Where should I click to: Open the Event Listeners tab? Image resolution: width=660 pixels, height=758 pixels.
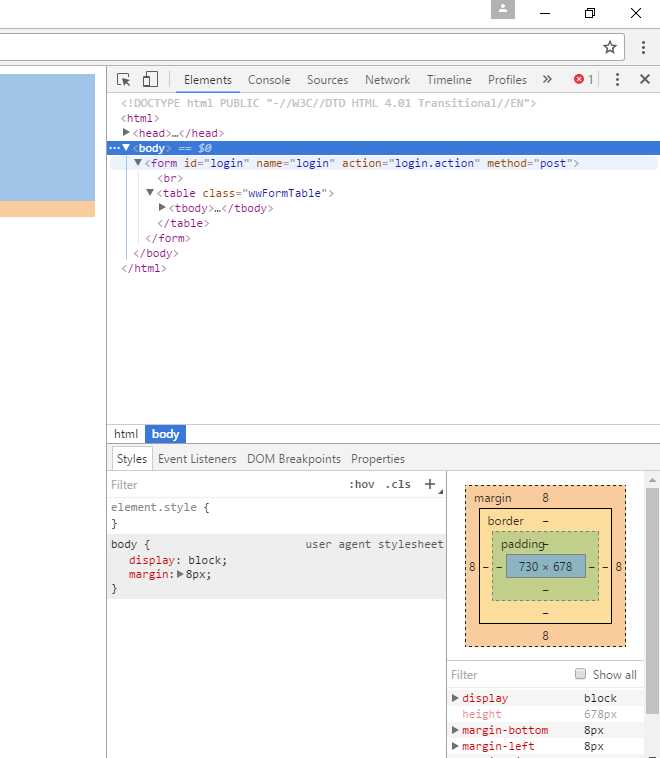click(197, 459)
